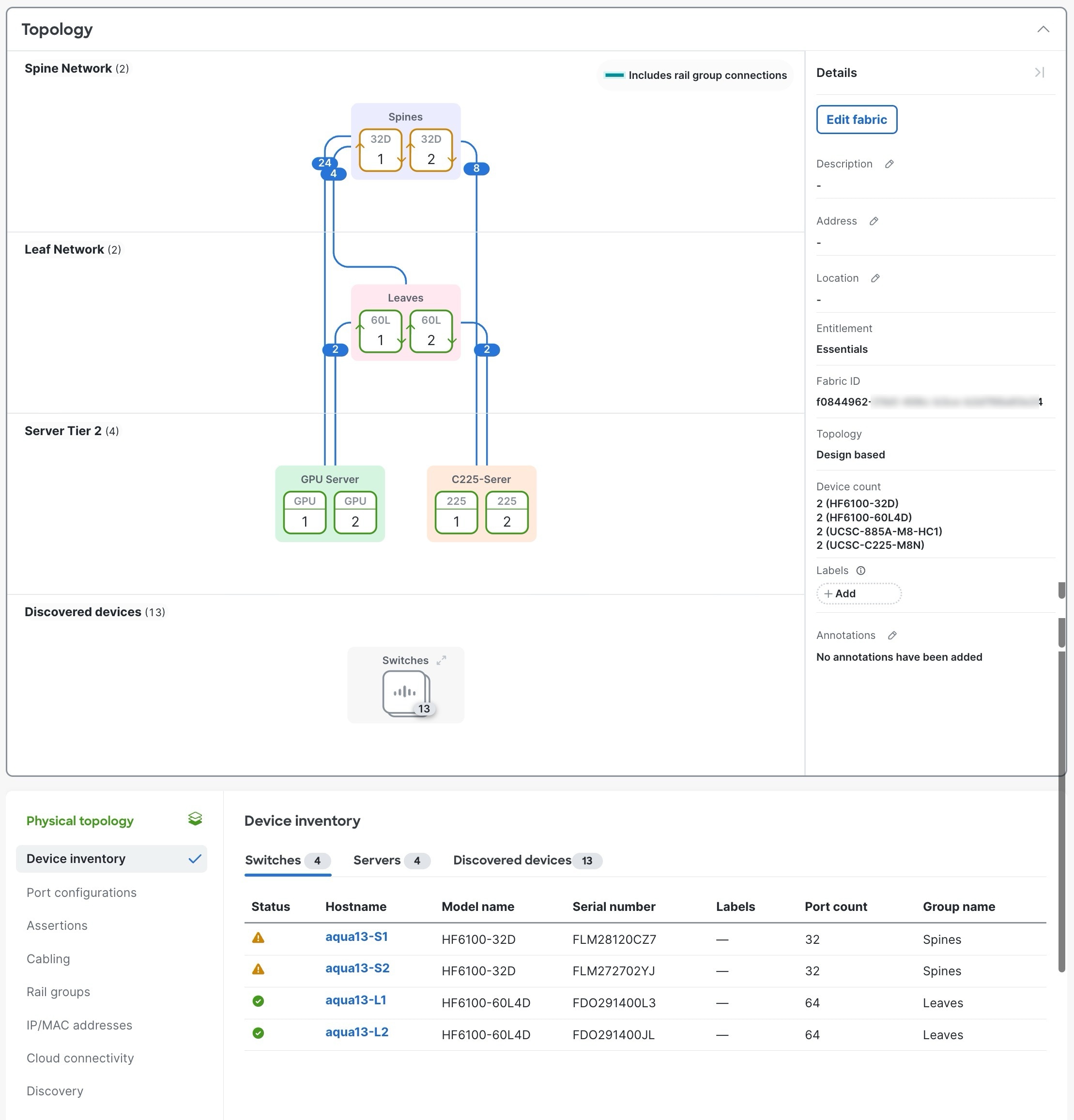The image size is (1074, 1120).
Task: Click the Physical topology layers icon
Action: [x=195, y=819]
